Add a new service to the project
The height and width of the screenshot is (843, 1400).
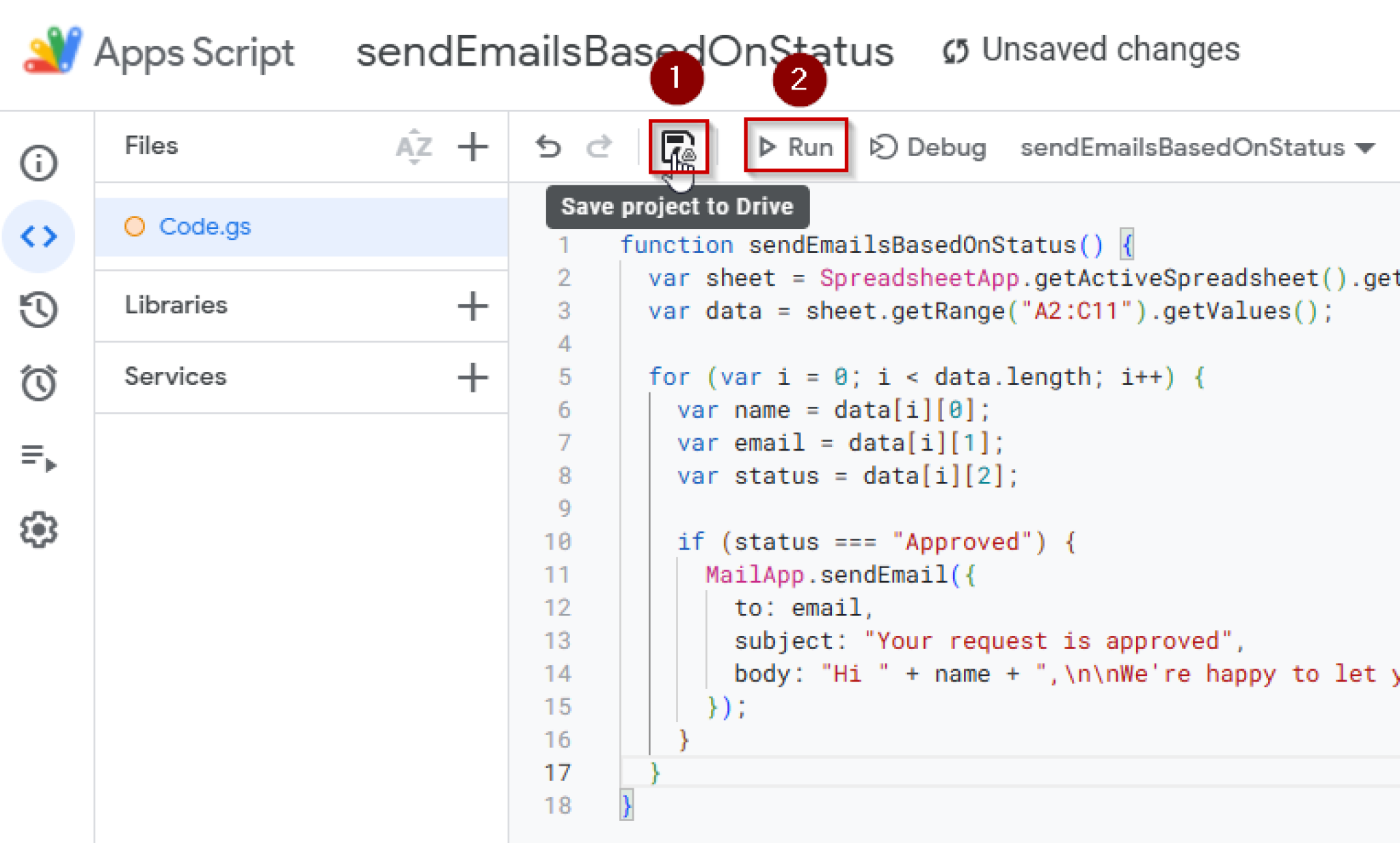[x=473, y=377]
